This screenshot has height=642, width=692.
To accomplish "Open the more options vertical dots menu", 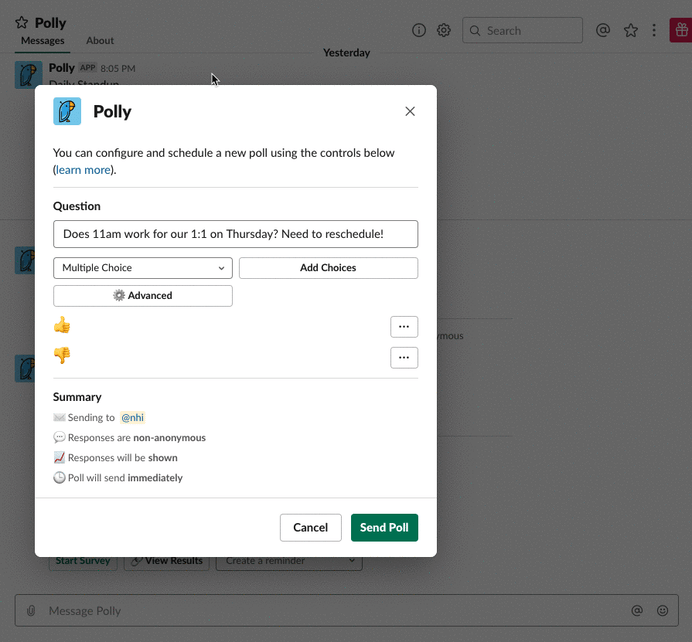I will [x=654, y=30].
